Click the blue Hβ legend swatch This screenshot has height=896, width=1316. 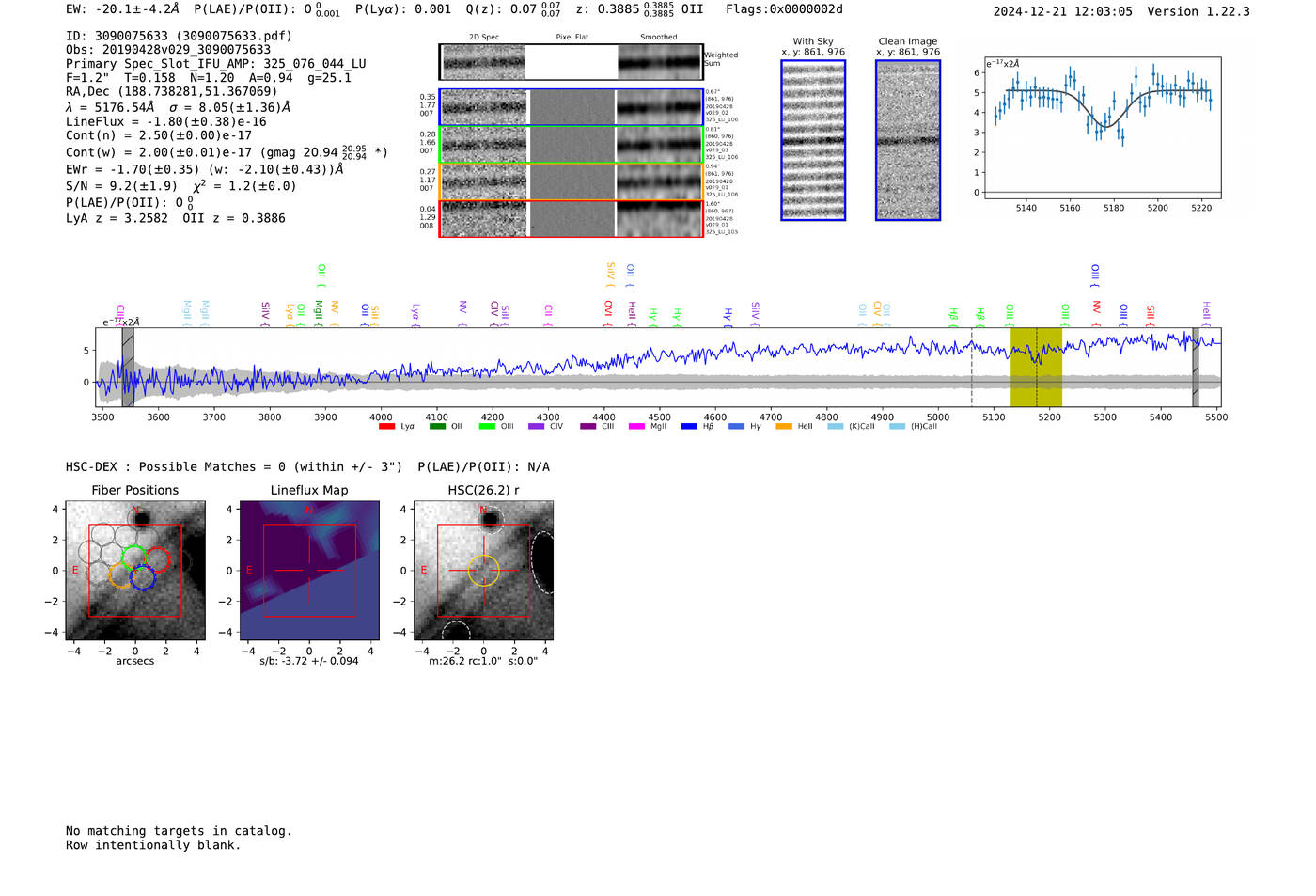click(x=689, y=426)
